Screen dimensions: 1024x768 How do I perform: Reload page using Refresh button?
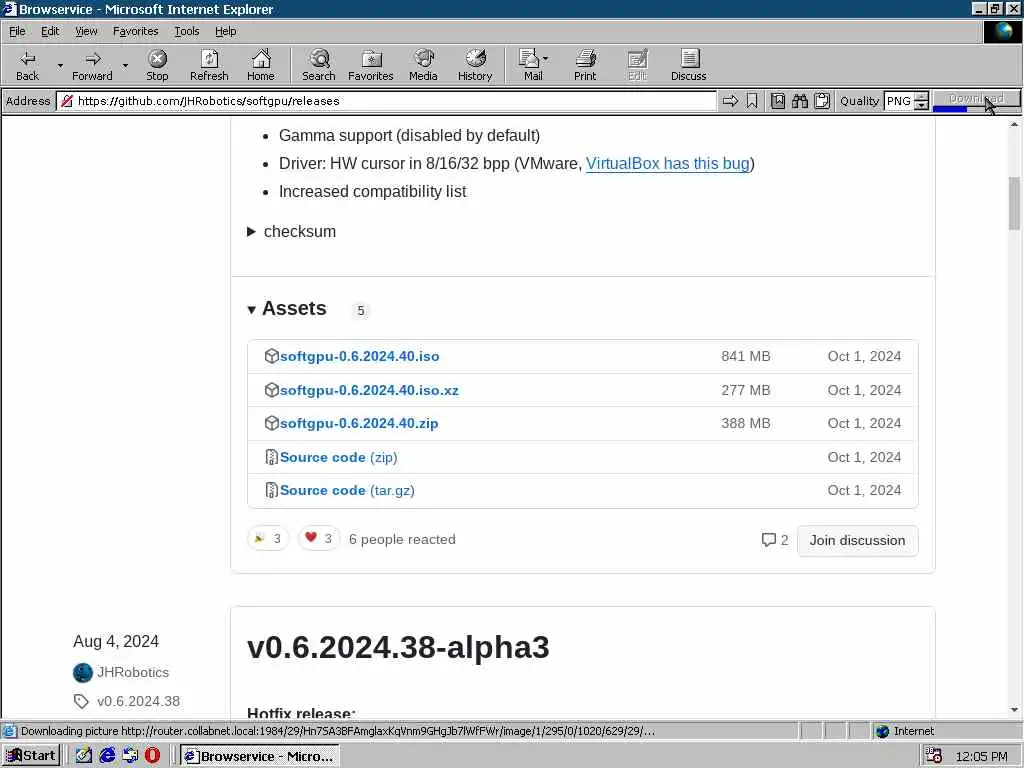209,65
